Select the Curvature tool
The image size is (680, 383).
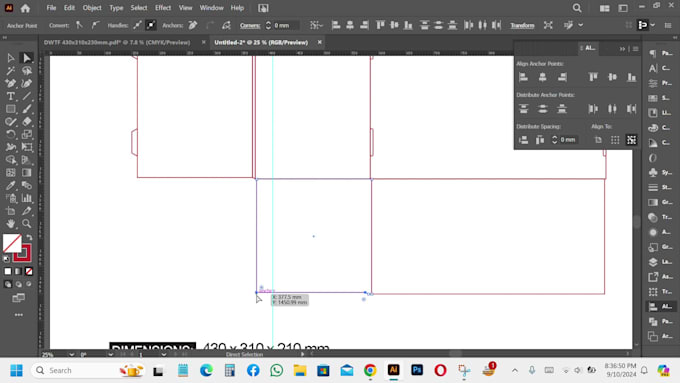(x=27, y=83)
